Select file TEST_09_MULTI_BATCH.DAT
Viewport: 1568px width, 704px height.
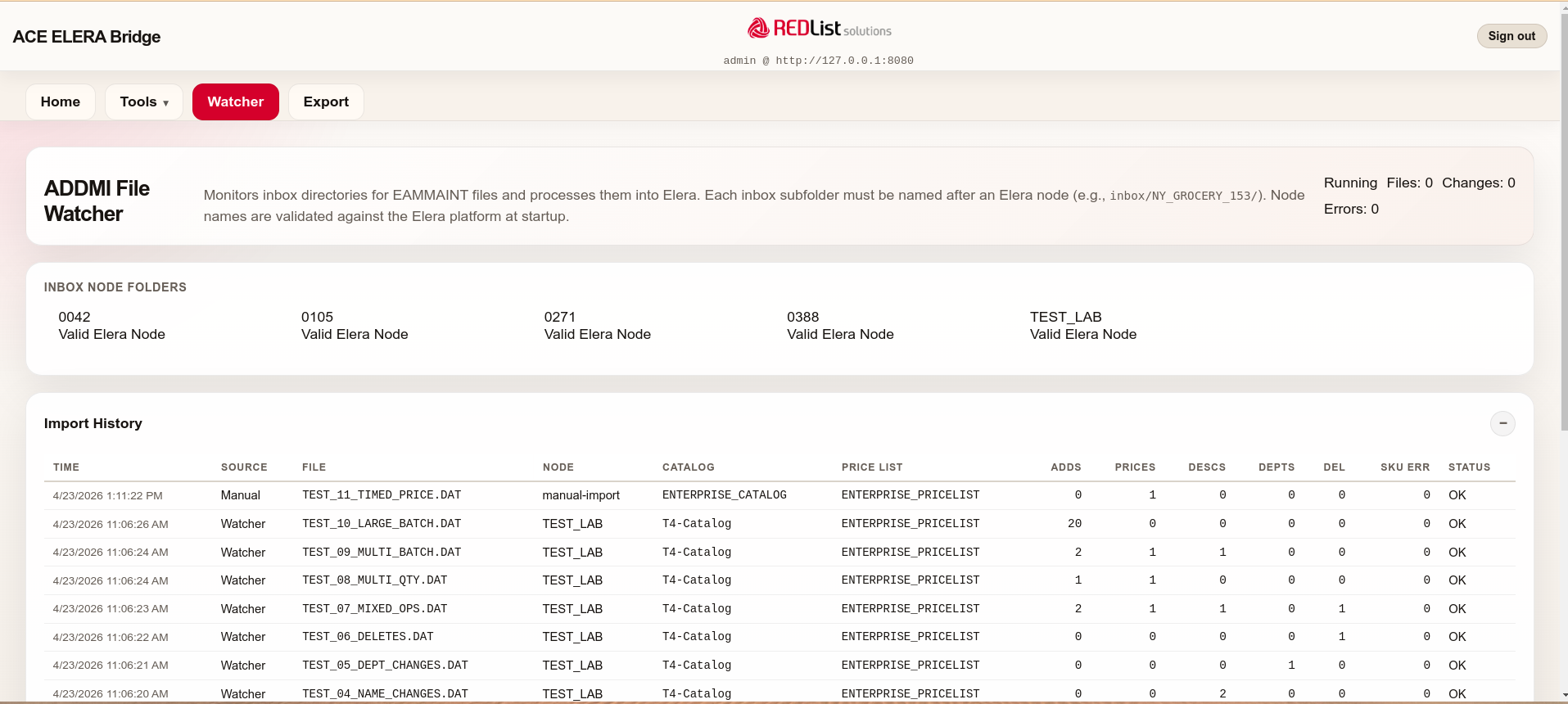click(382, 553)
